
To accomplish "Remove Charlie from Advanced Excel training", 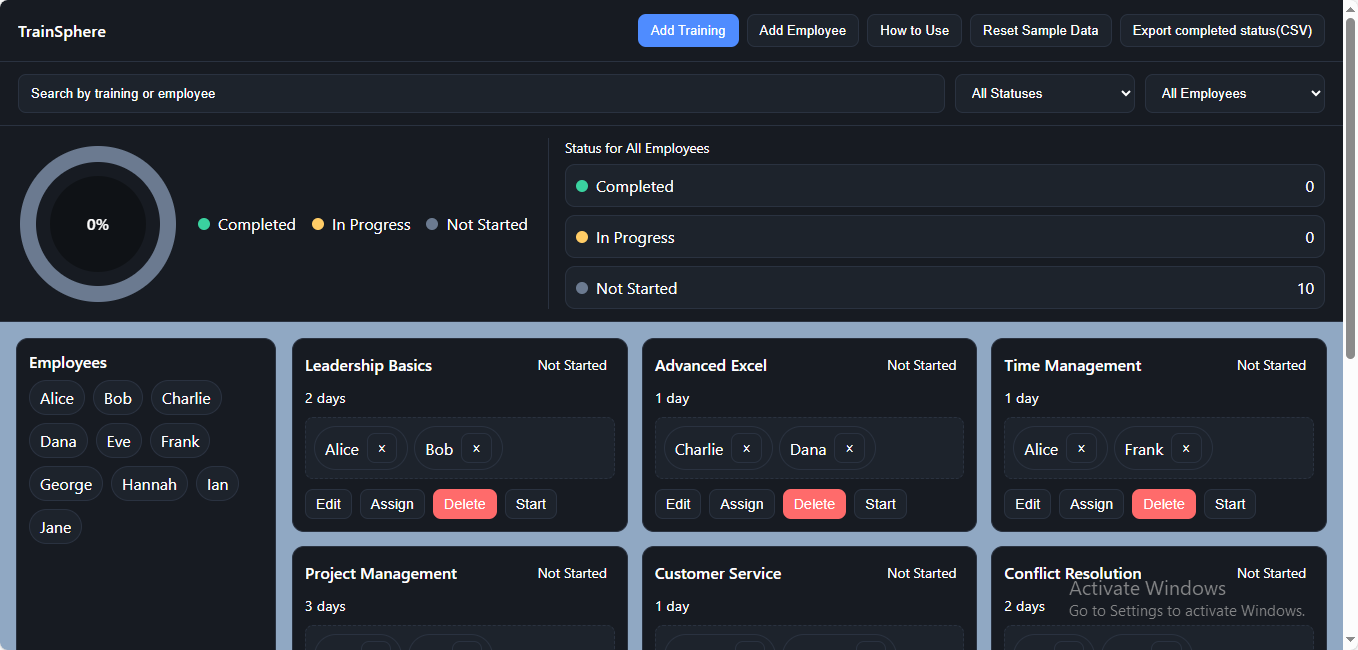I will coord(745,449).
